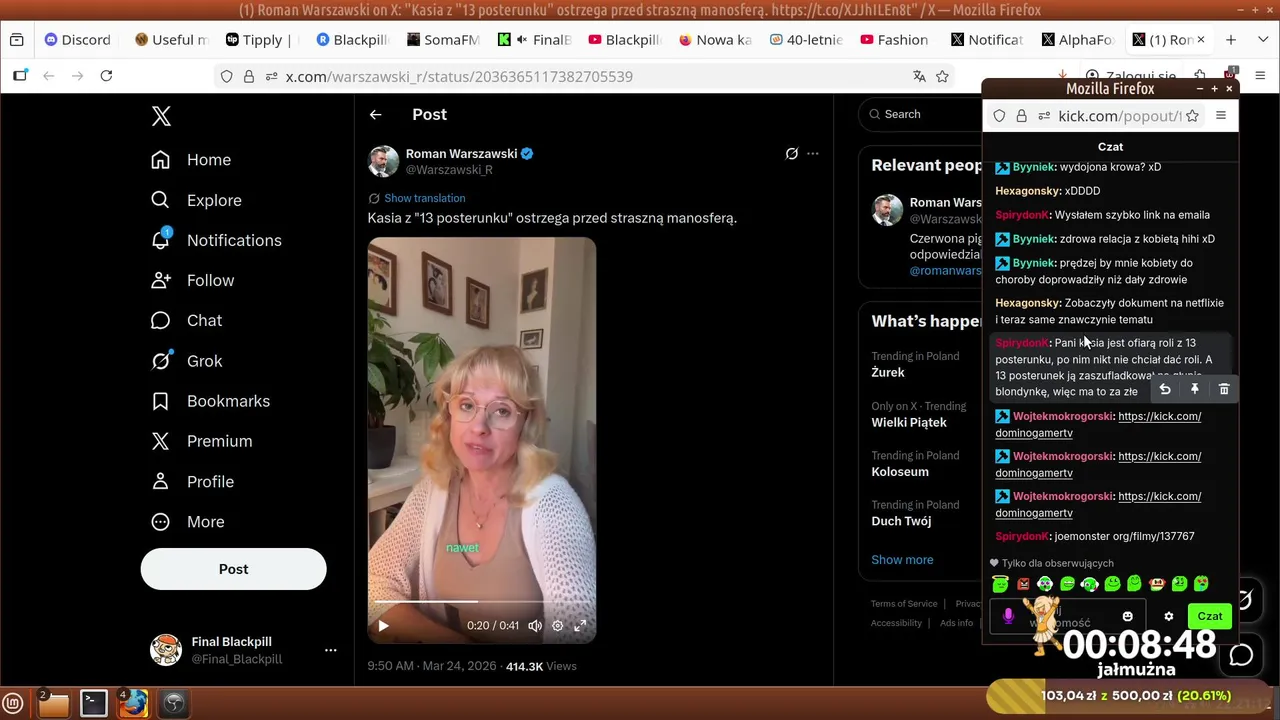Screen dimensions: 1280x720
Task: Reply to SpirydonK's highlighted chat message
Action: pyautogui.click(x=1165, y=389)
